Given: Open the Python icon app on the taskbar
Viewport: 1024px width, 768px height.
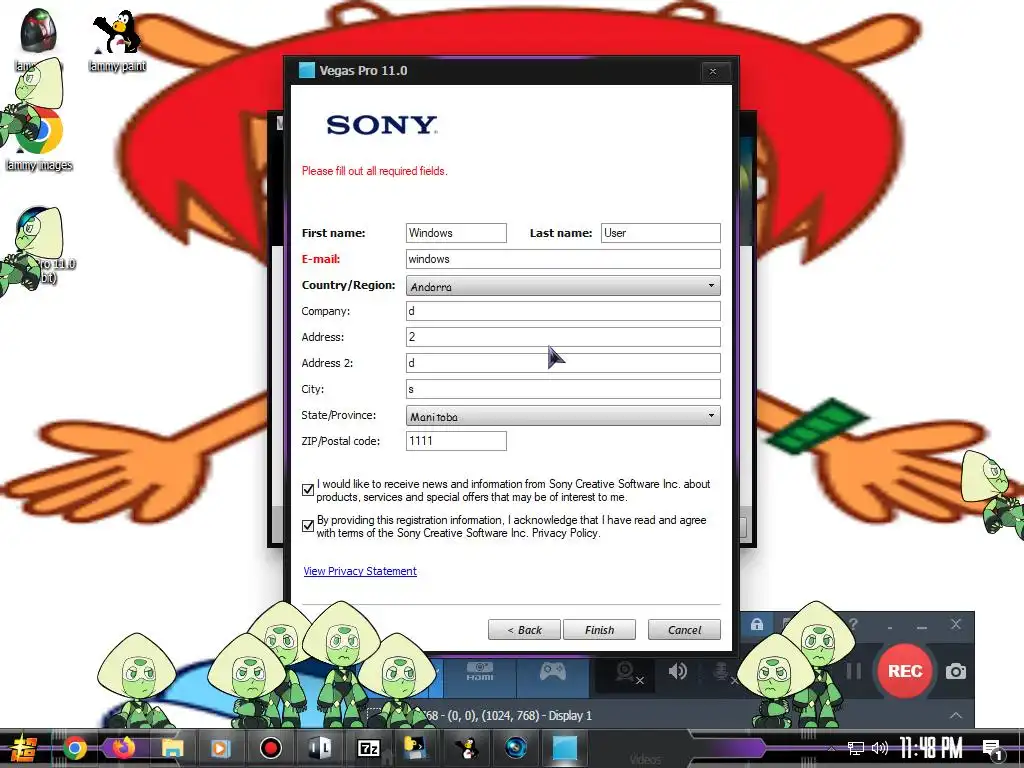Looking at the screenshot, I should coord(416,748).
